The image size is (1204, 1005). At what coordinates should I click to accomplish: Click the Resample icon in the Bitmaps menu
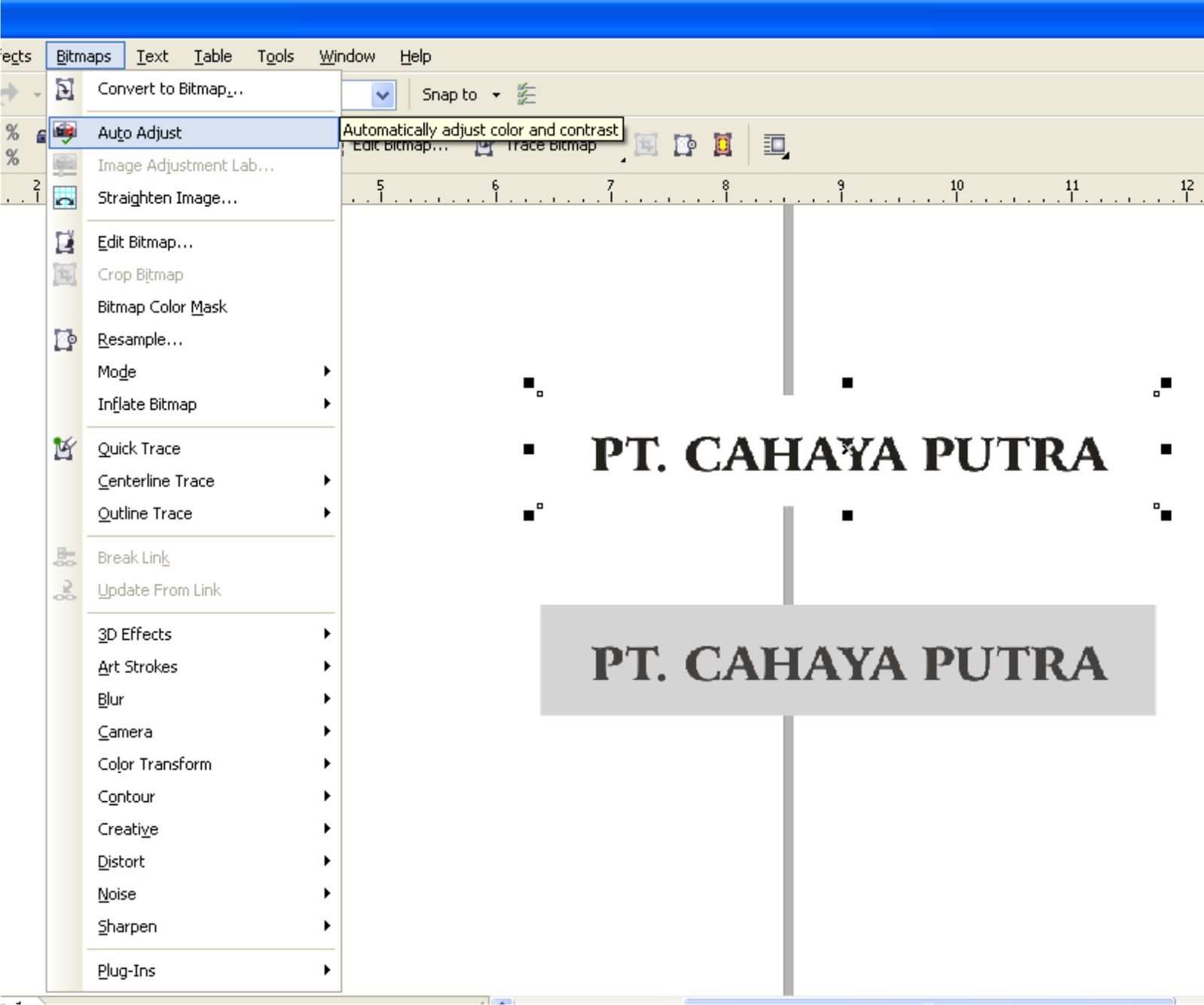pos(65,340)
